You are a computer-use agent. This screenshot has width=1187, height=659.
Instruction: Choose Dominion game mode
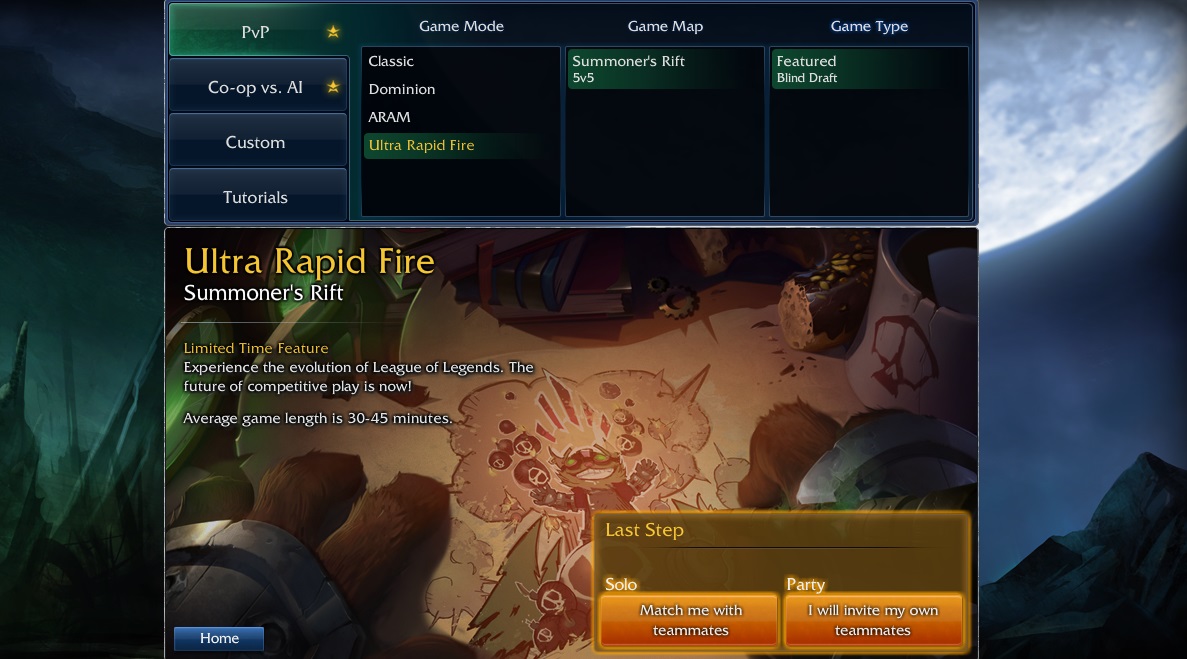460,89
